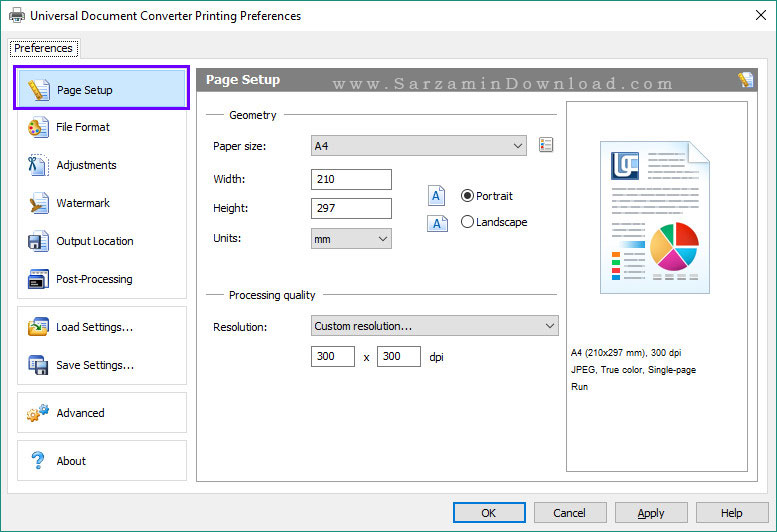Click the Apply button

coord(651,513)
